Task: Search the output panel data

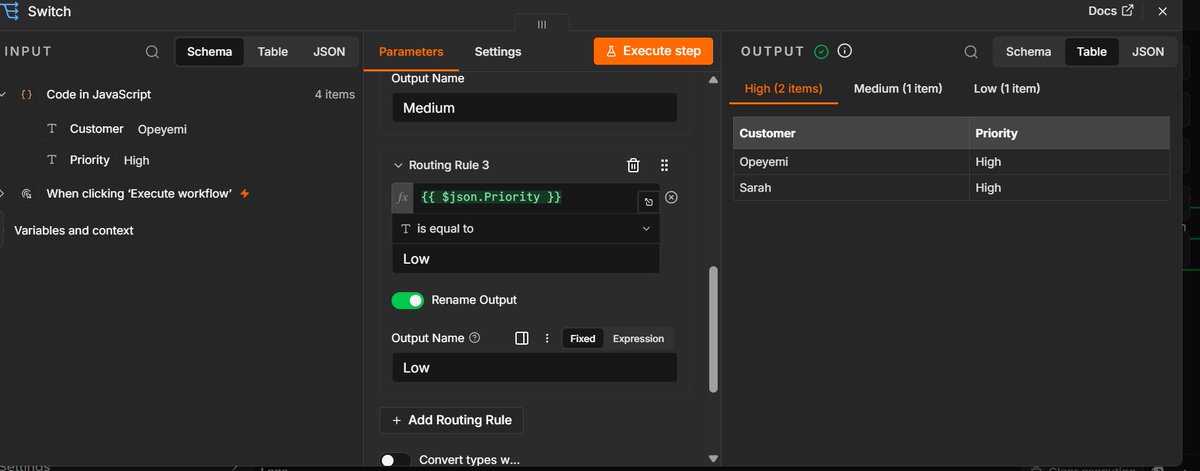Action: [x=971, y=52]
